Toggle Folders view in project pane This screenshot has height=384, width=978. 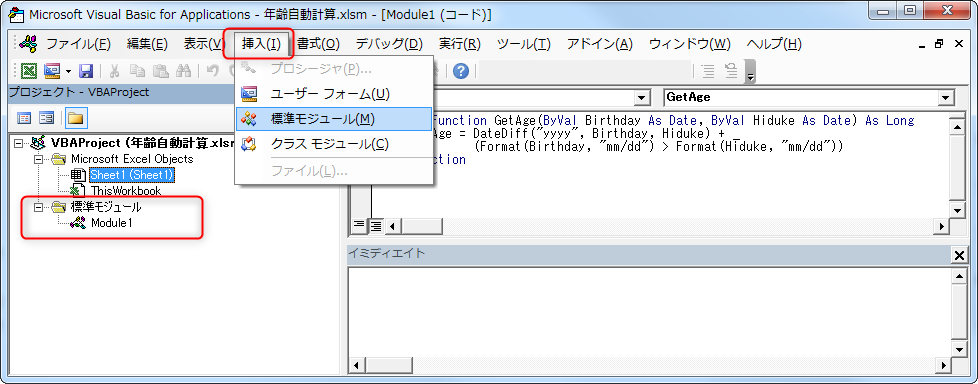[x=75, y=118]
